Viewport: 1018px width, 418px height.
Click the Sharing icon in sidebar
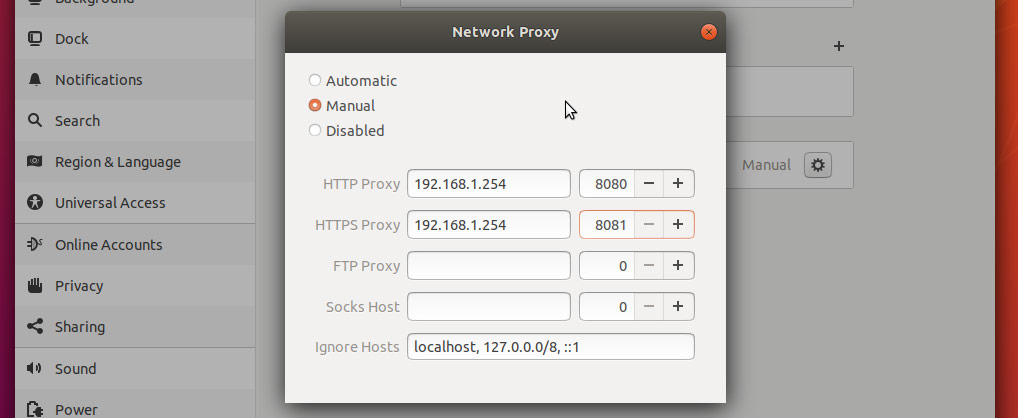tap(34, 326)
